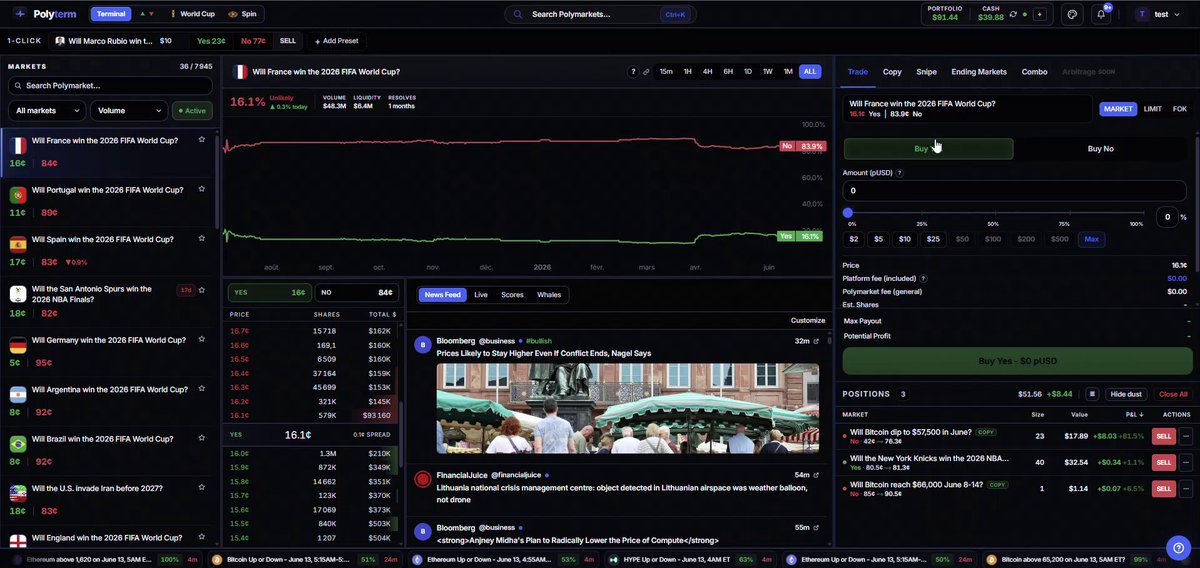
Task: Switch to the Copy tab
Action: click(x=892, y=72)
